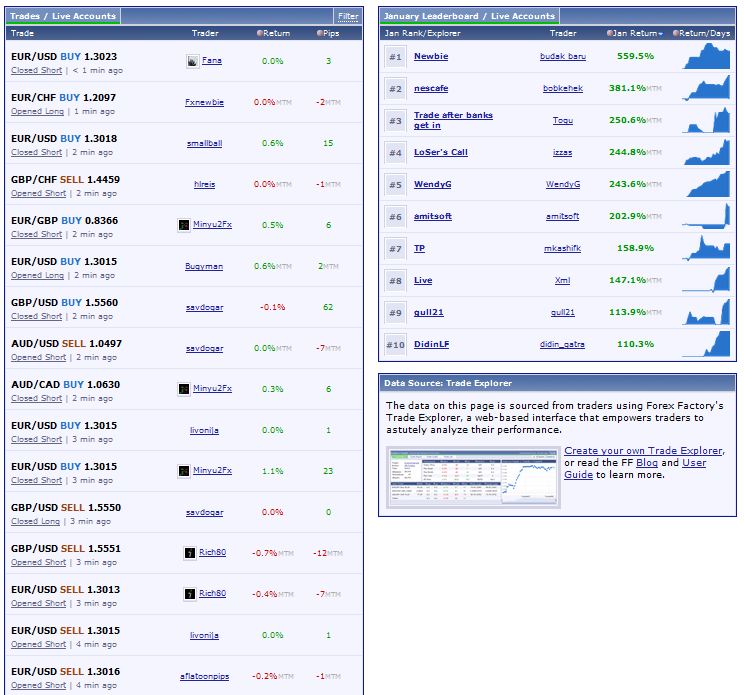Screen dimensions: 744x695
Task: Open trader budak baru's profile
Action: tap(562, 57)
